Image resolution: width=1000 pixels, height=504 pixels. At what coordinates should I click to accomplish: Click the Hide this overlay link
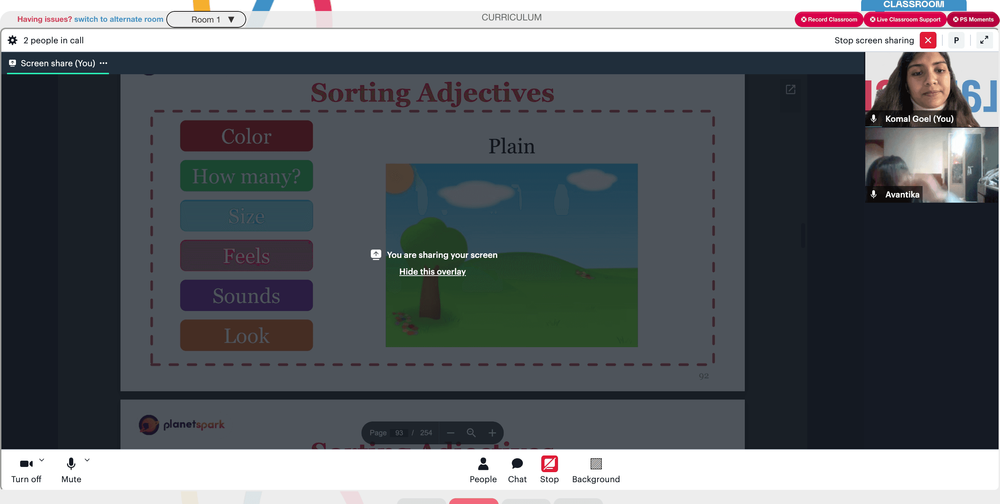pyautogui.click(x=432, y=272)
